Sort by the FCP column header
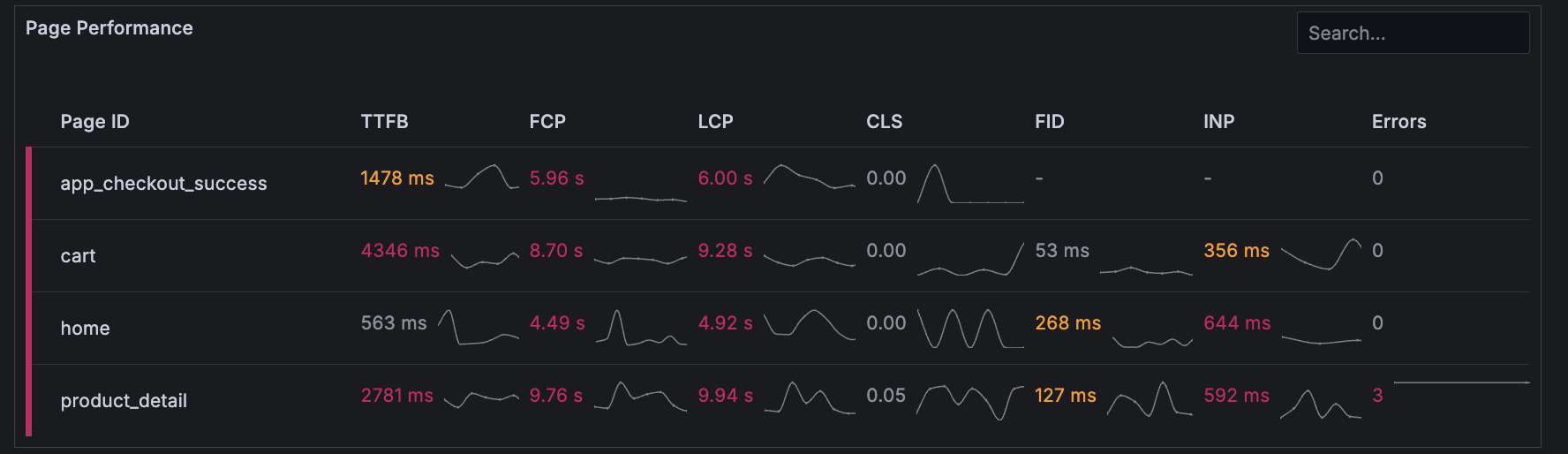Viewport: 1568px width, 454px height. [547, 122]
